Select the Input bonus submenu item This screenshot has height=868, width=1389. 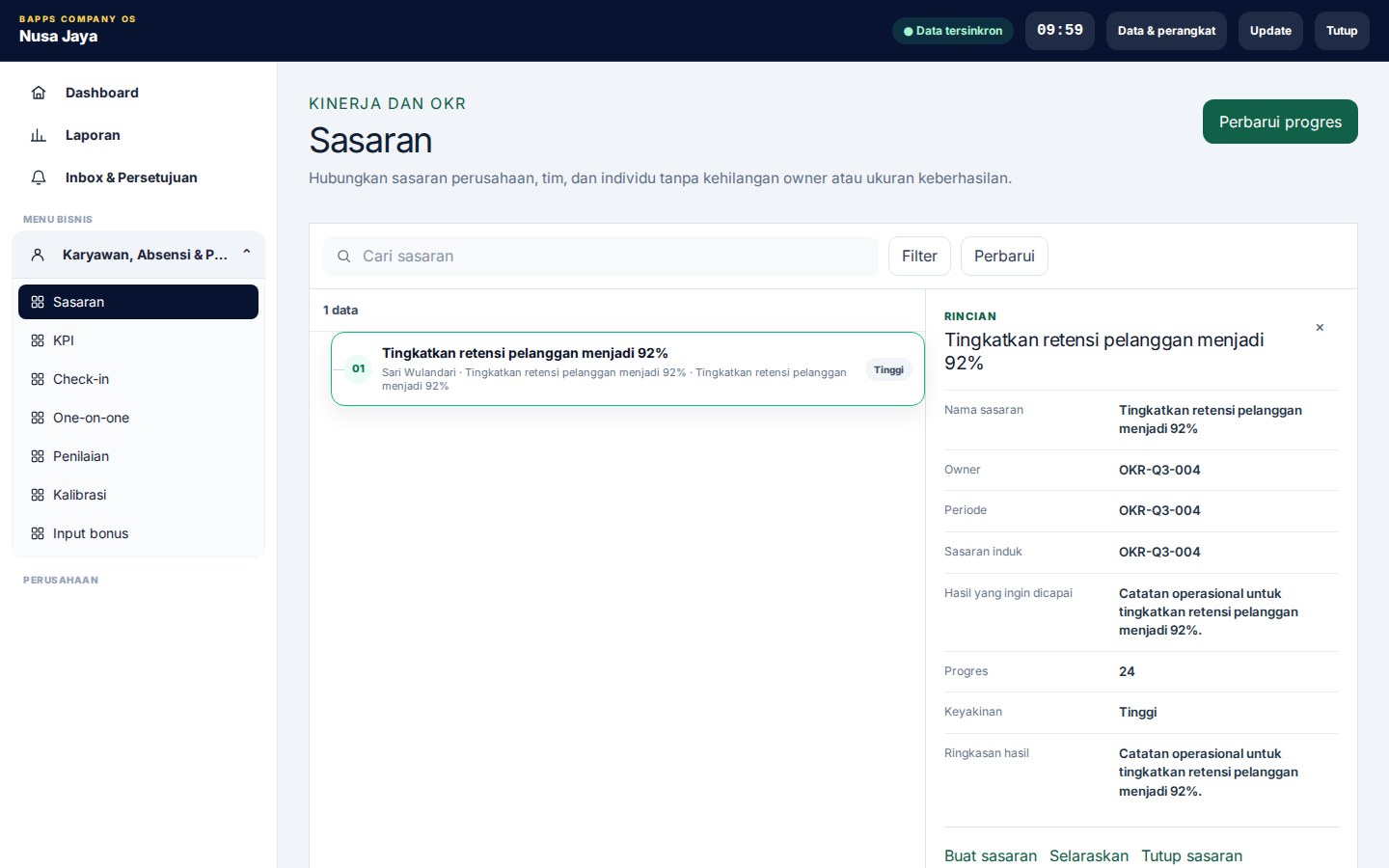point(138,533)
